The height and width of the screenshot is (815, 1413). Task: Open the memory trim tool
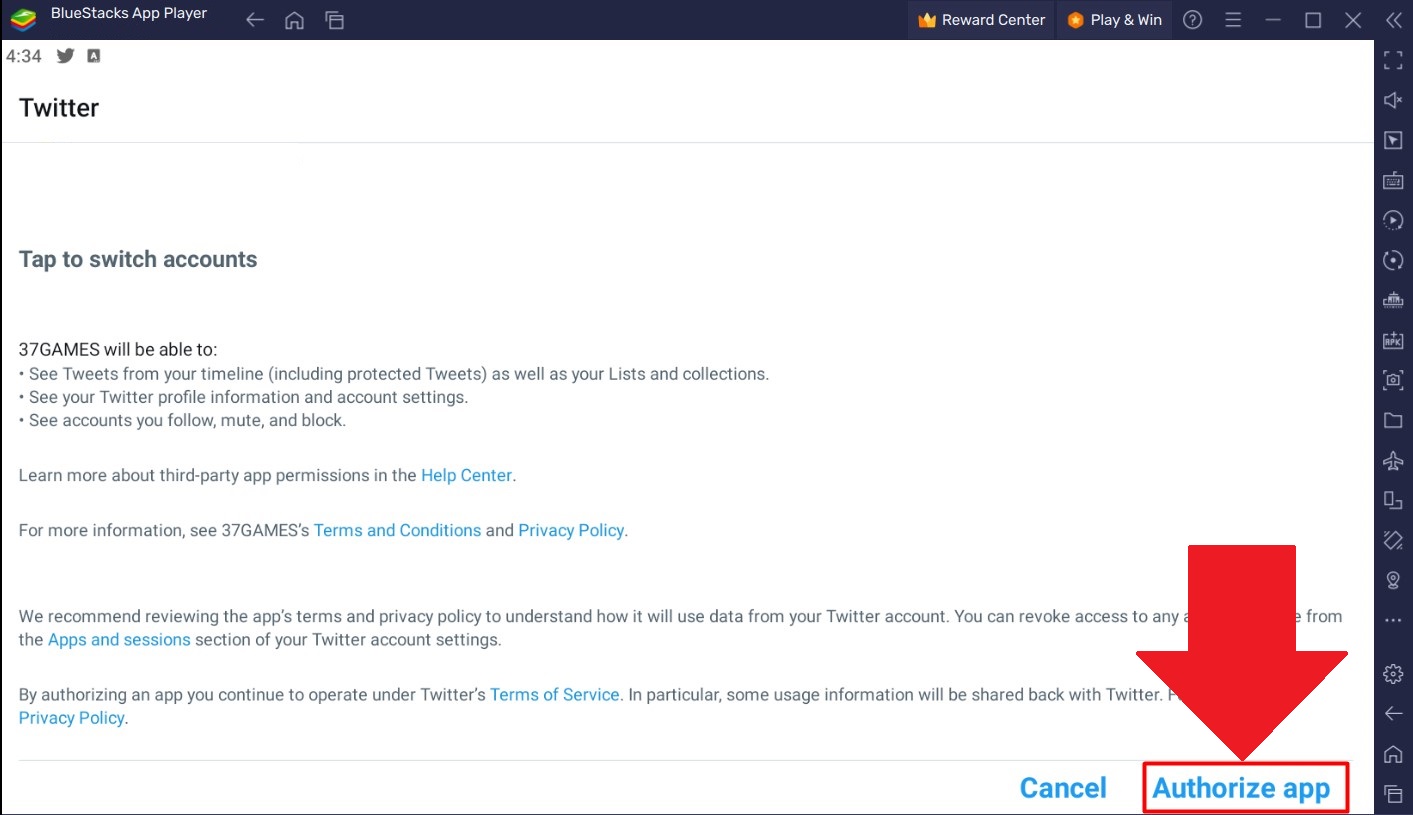[x=1393, y=300]
